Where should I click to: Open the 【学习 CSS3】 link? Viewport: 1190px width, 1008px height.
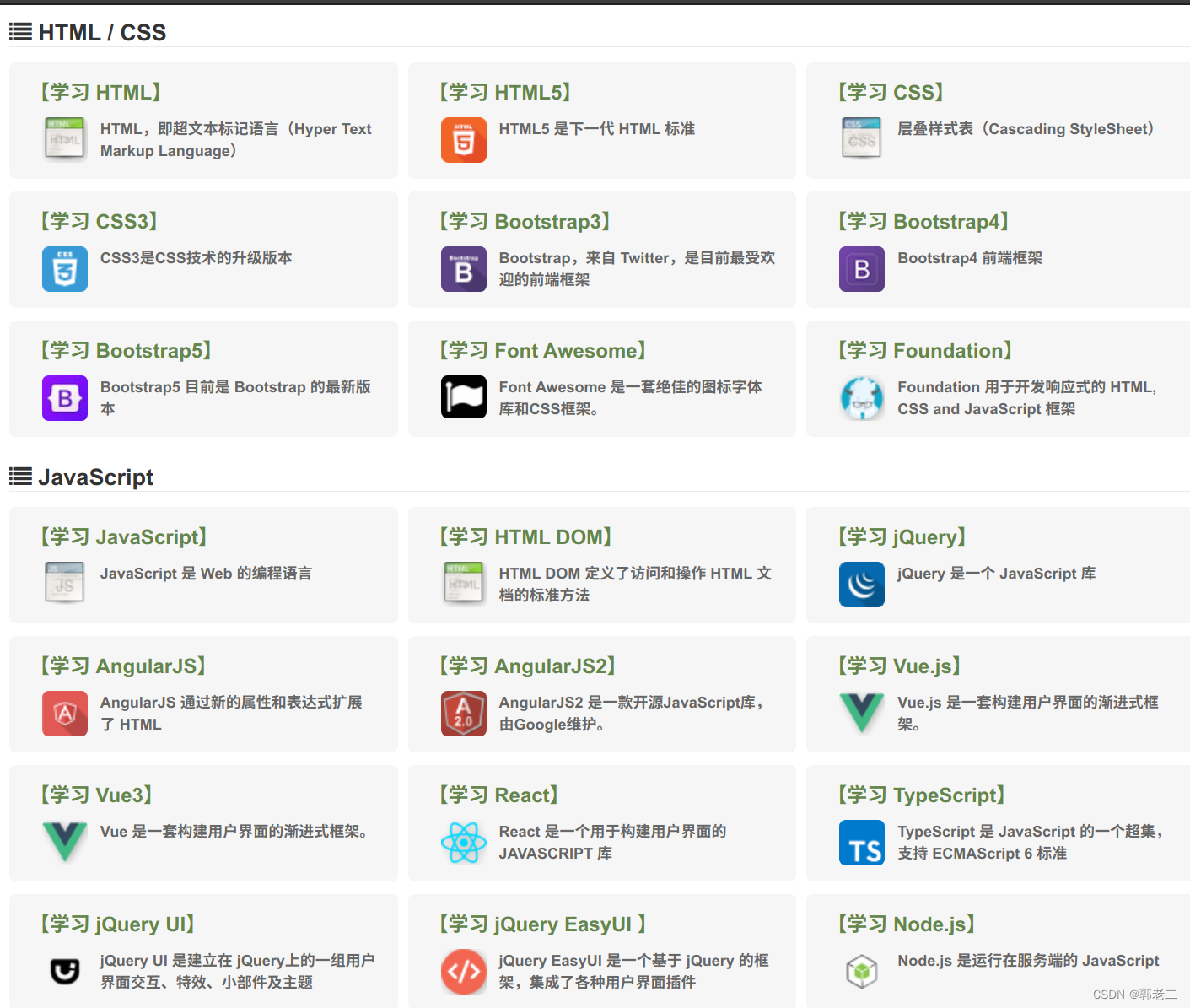[x=99, y=221]
